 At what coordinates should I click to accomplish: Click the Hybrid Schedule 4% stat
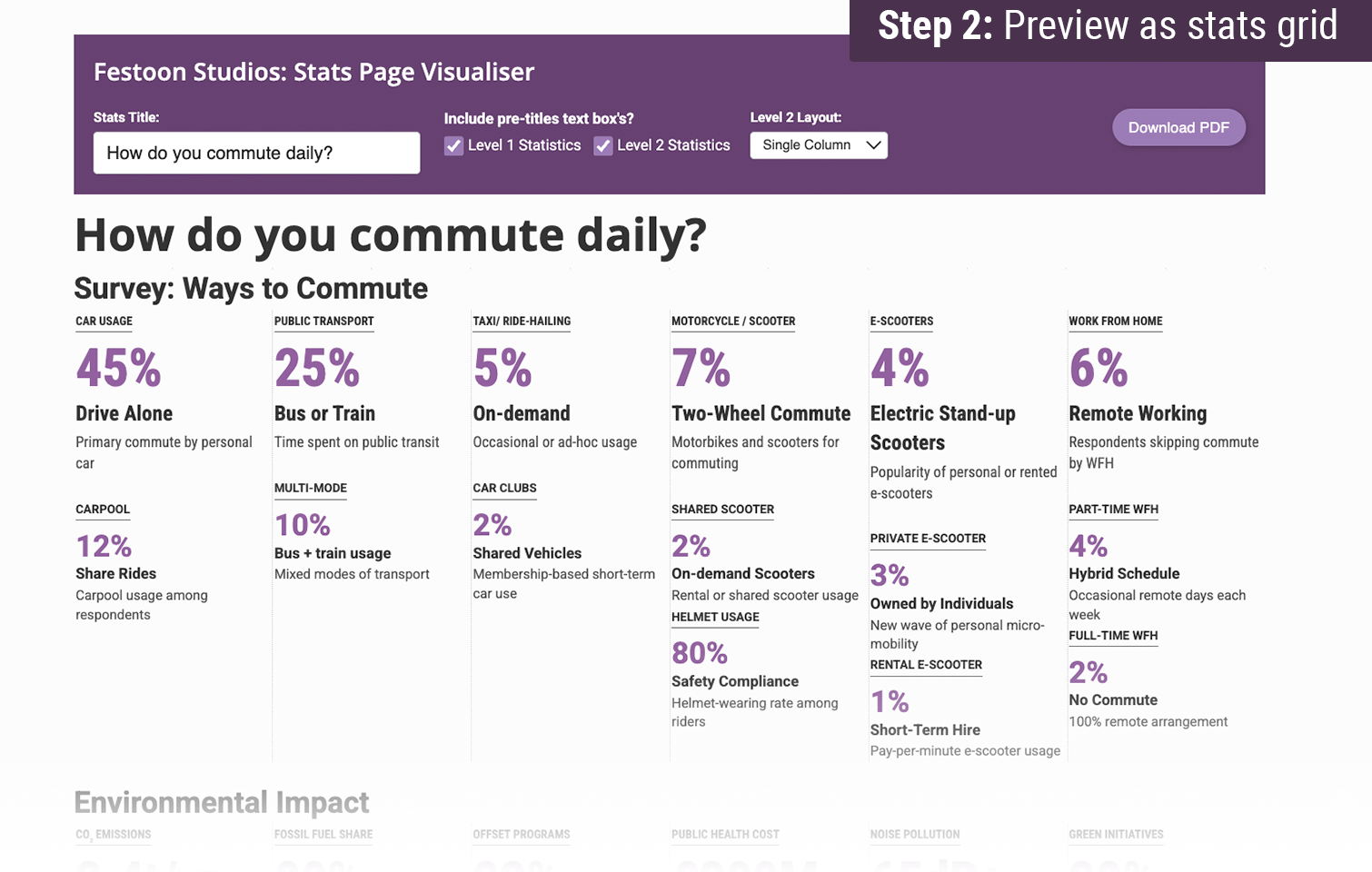click(x=1088, y=546)
